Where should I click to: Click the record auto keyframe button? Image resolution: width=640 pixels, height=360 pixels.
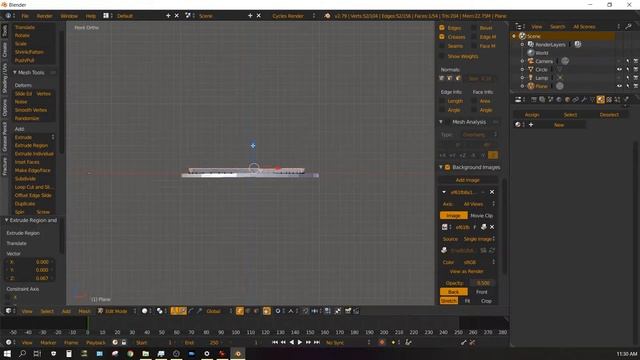point(382,342)
